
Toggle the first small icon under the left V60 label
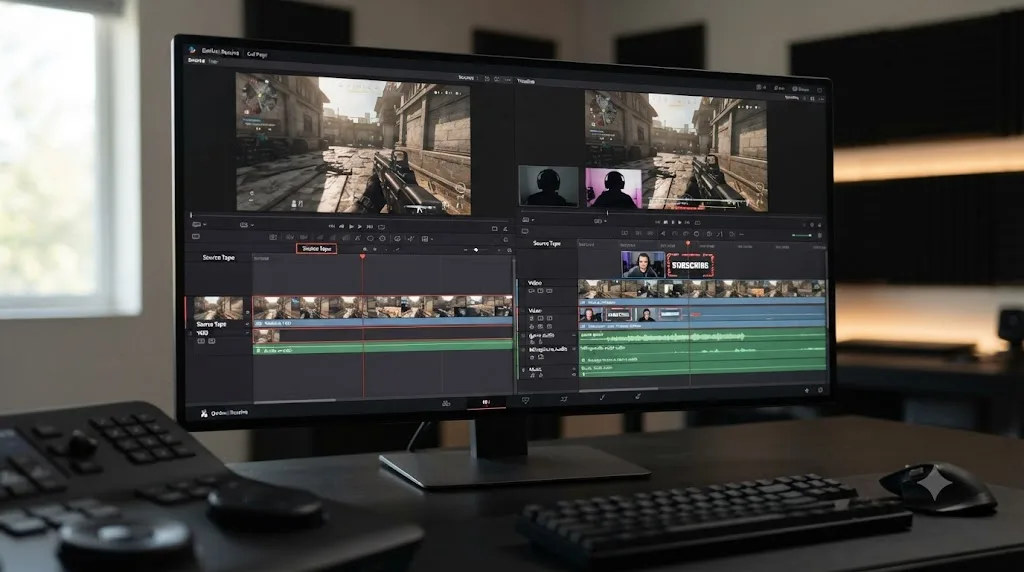(201, 341)
